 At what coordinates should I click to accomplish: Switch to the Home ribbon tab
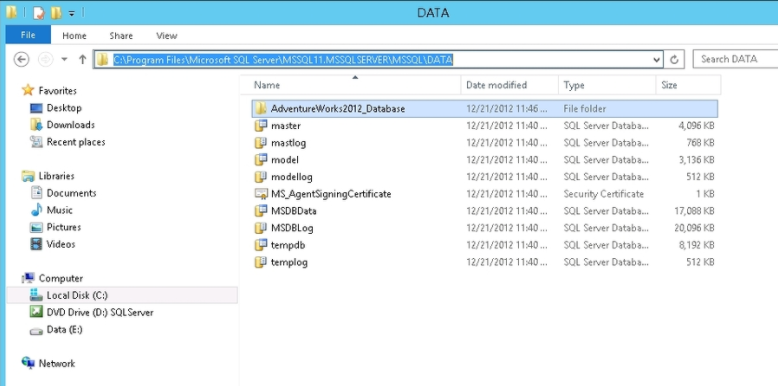74,36
